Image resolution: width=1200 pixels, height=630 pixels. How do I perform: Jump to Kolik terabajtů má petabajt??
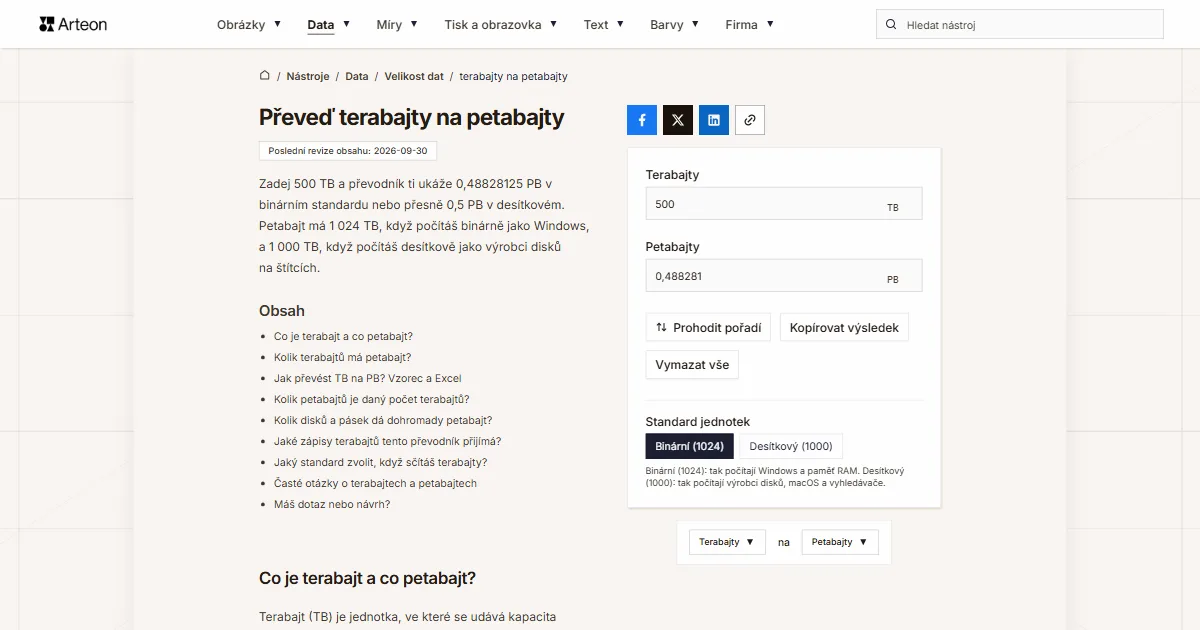pyautogui.click(x=342, y=357)
